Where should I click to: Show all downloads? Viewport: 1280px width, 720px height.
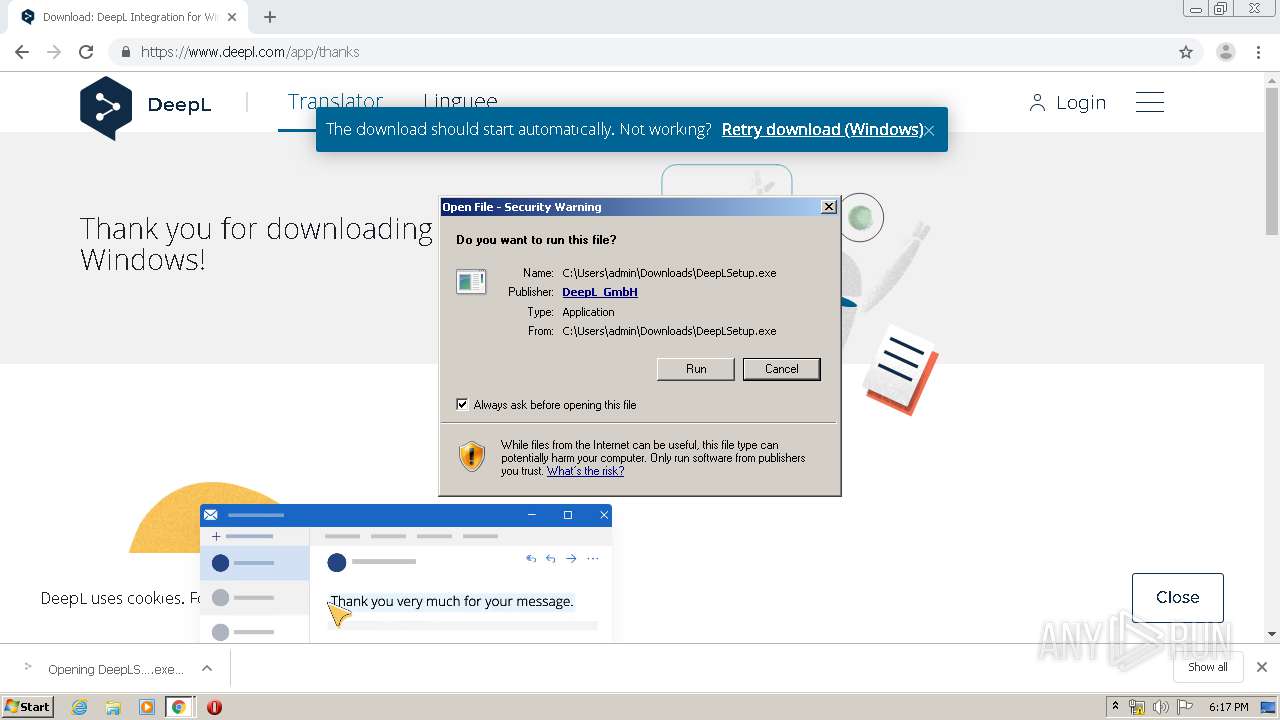1208,667
